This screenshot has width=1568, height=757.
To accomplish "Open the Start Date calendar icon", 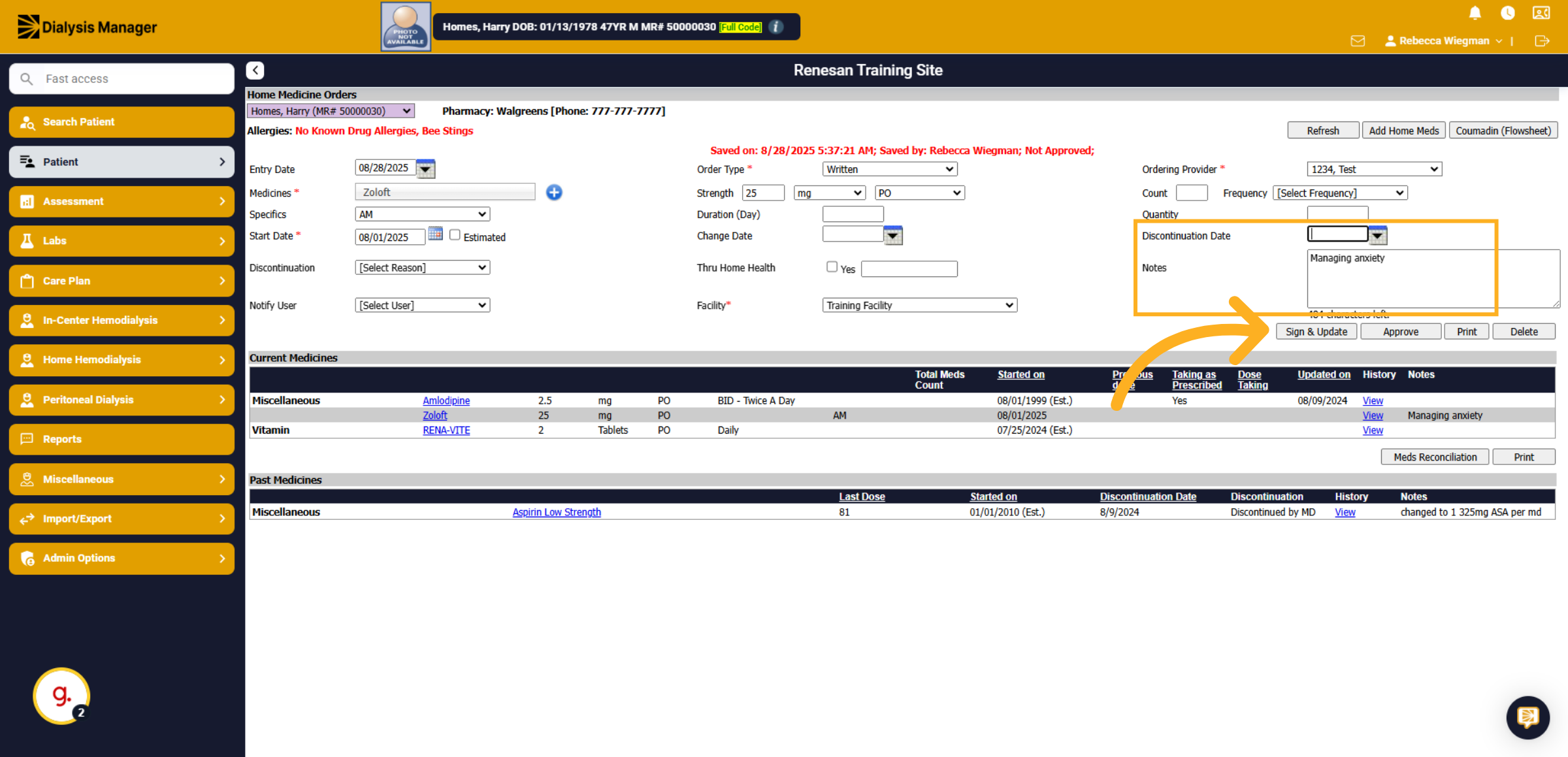I will [x=435, y=234].
